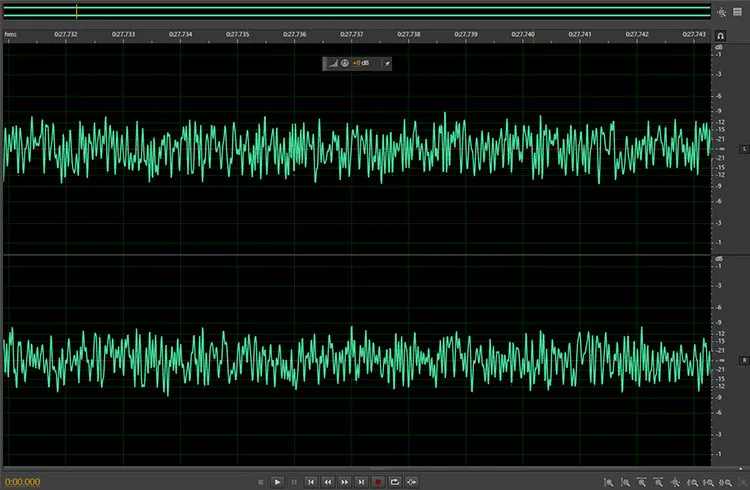The image size is (750, 490).
Task: Click the orange 0:00.000 time display
Action: 22,482
